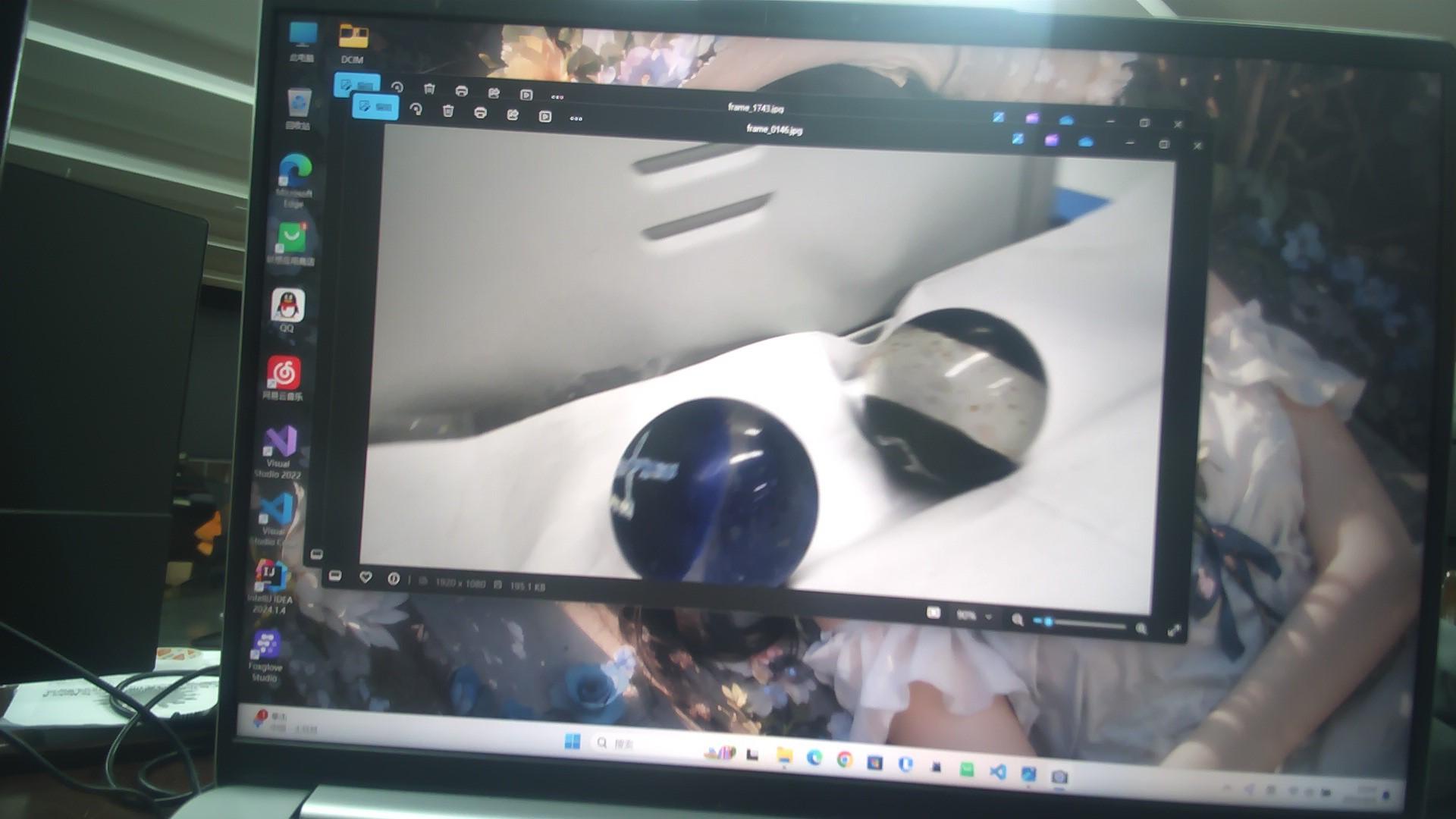Open three-dots menu in frame_1743.jpg window
This screenshot has width=1456, height=819.
(557, 97)
